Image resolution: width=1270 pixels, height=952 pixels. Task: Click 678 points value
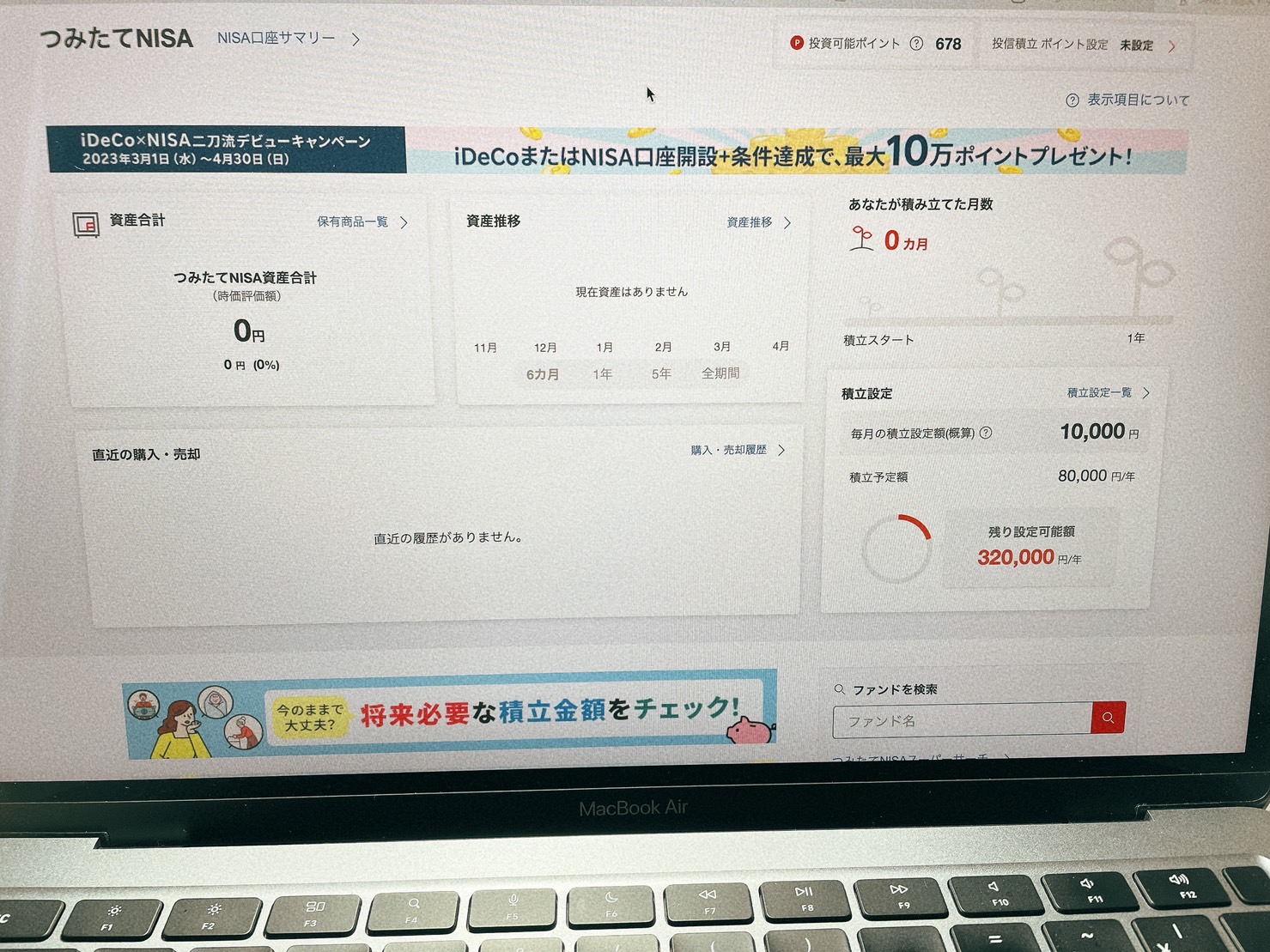click(x=948, y=44)
